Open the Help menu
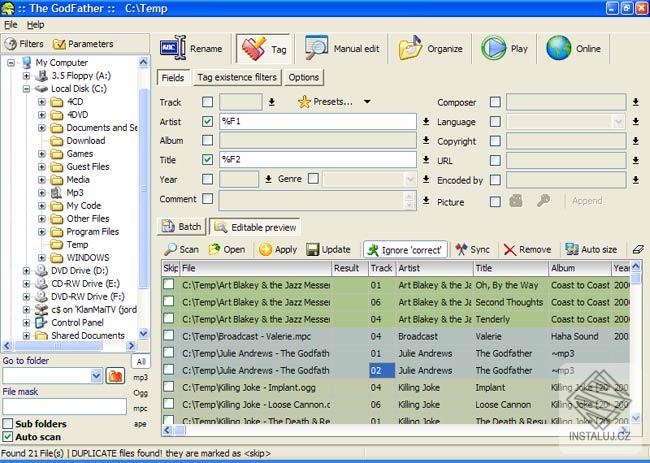The height and width of the screenshot is (463, 650). pos(35,24)
